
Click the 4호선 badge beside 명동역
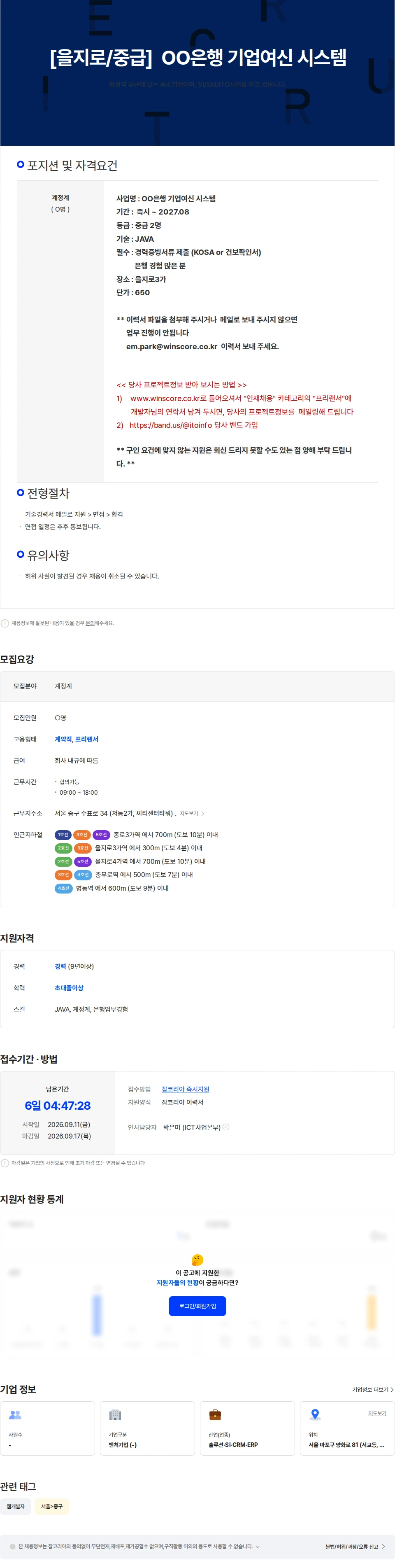pyautogui.click(x=63, y=888)
